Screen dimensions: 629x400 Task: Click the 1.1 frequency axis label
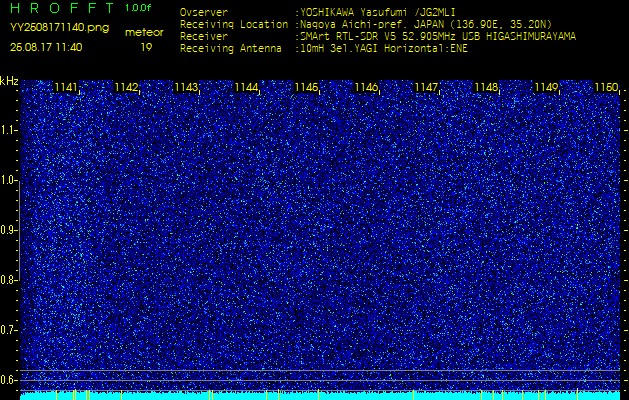tap(8, 130)
